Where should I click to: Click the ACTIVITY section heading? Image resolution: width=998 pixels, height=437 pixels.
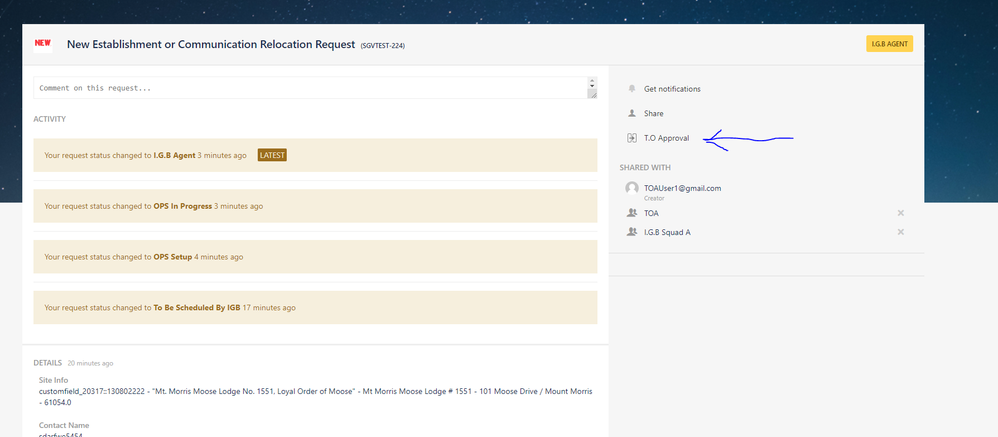50,119
